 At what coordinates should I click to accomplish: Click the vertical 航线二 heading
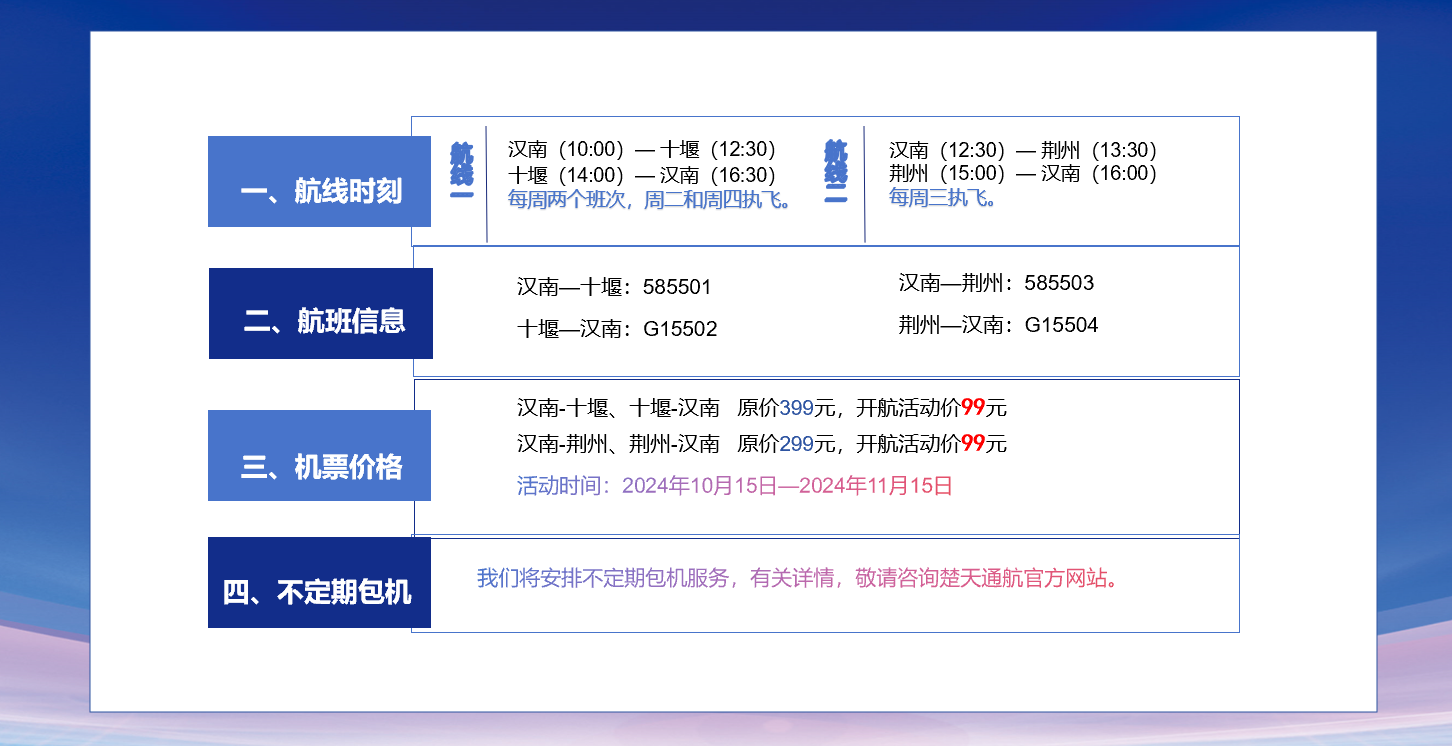click(x=836, y=172)
